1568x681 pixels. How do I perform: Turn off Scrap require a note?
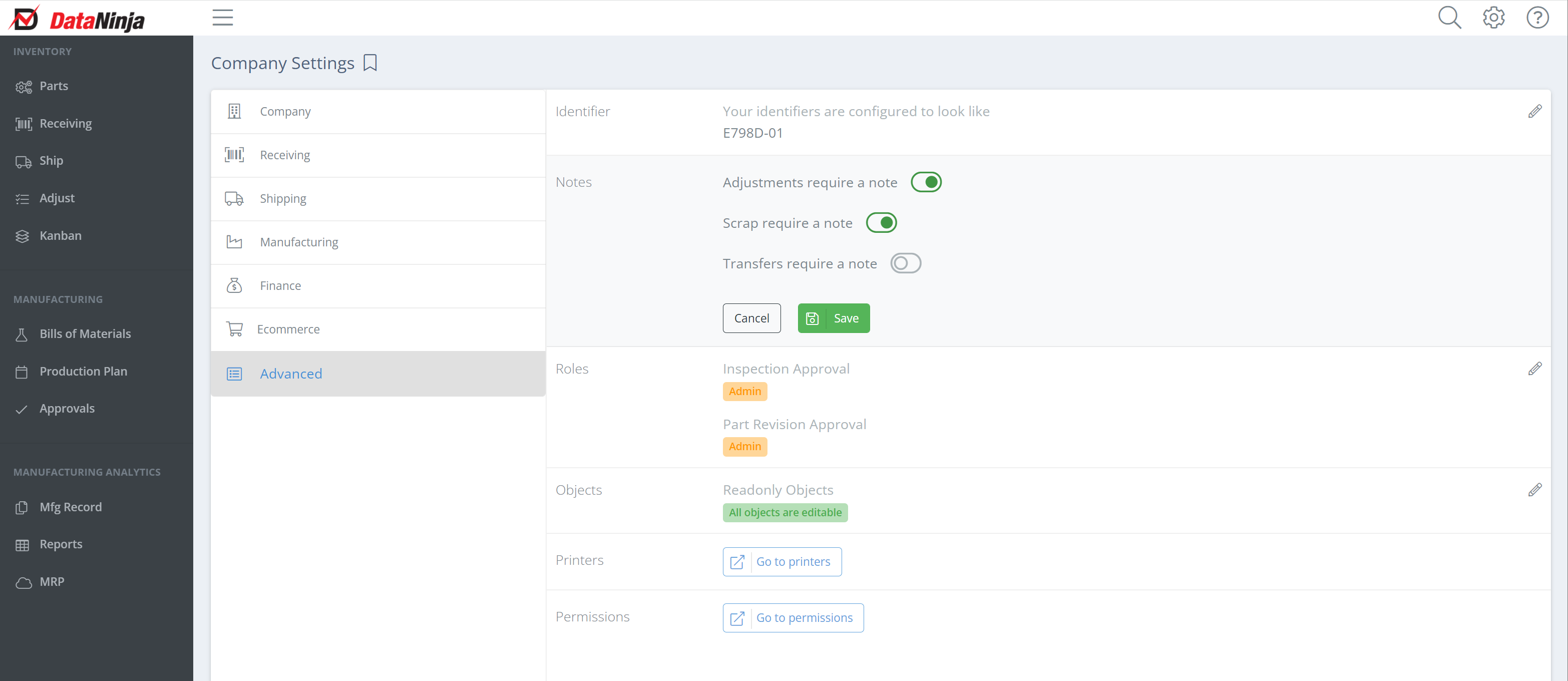(x=881, y=223)
